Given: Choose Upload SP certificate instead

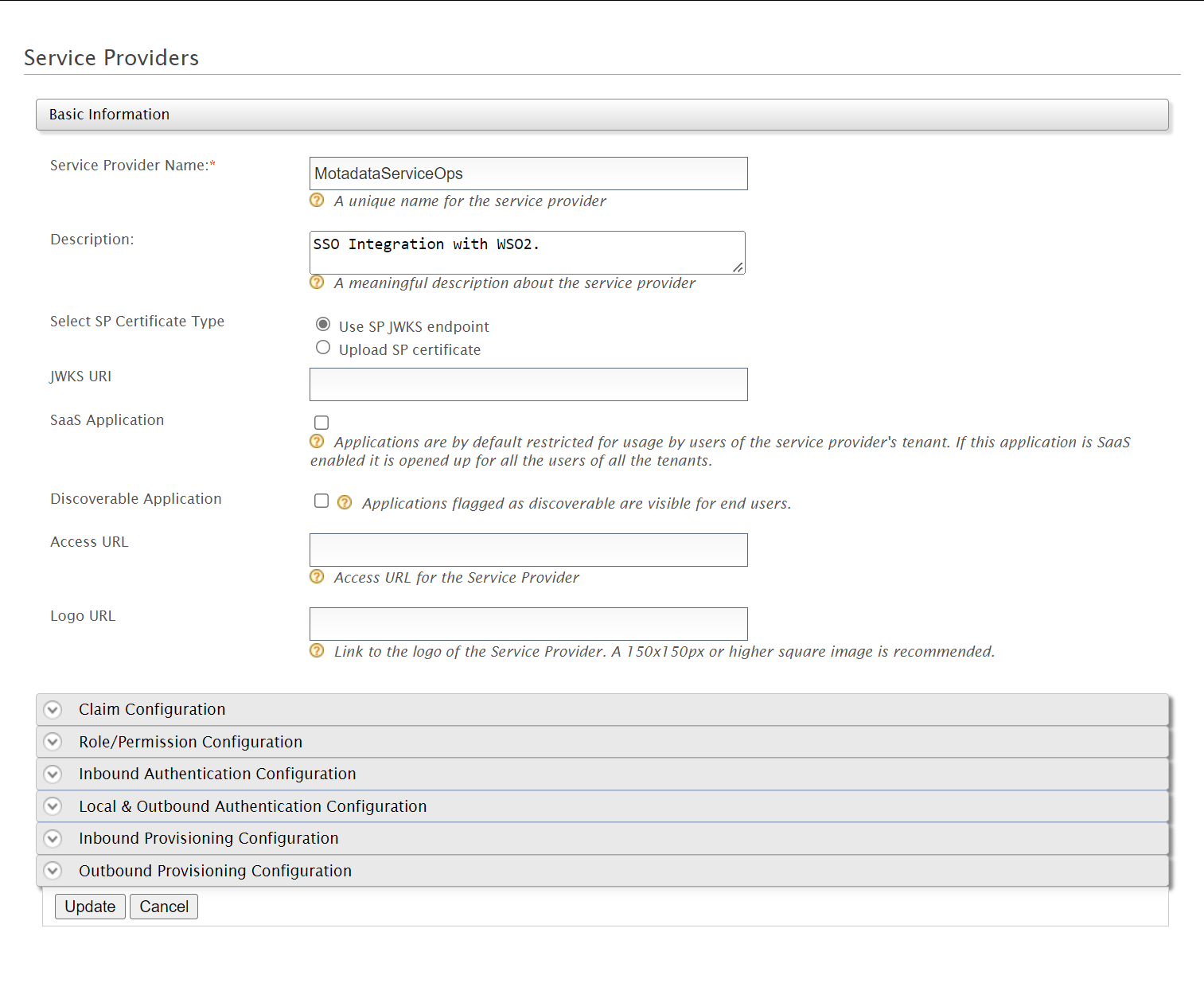Looking at the screenshot, I should (323, 348).
